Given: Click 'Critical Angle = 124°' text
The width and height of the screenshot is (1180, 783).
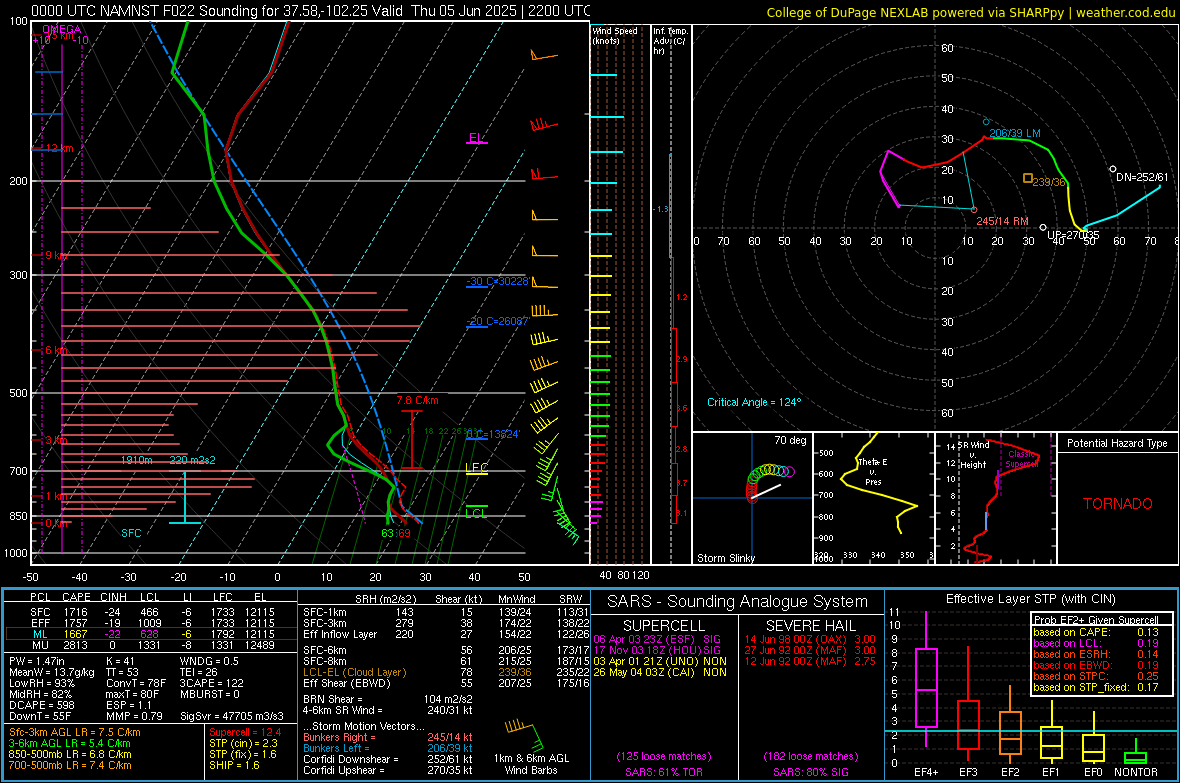Looking at the screenshot, I should tap(754, 402).
